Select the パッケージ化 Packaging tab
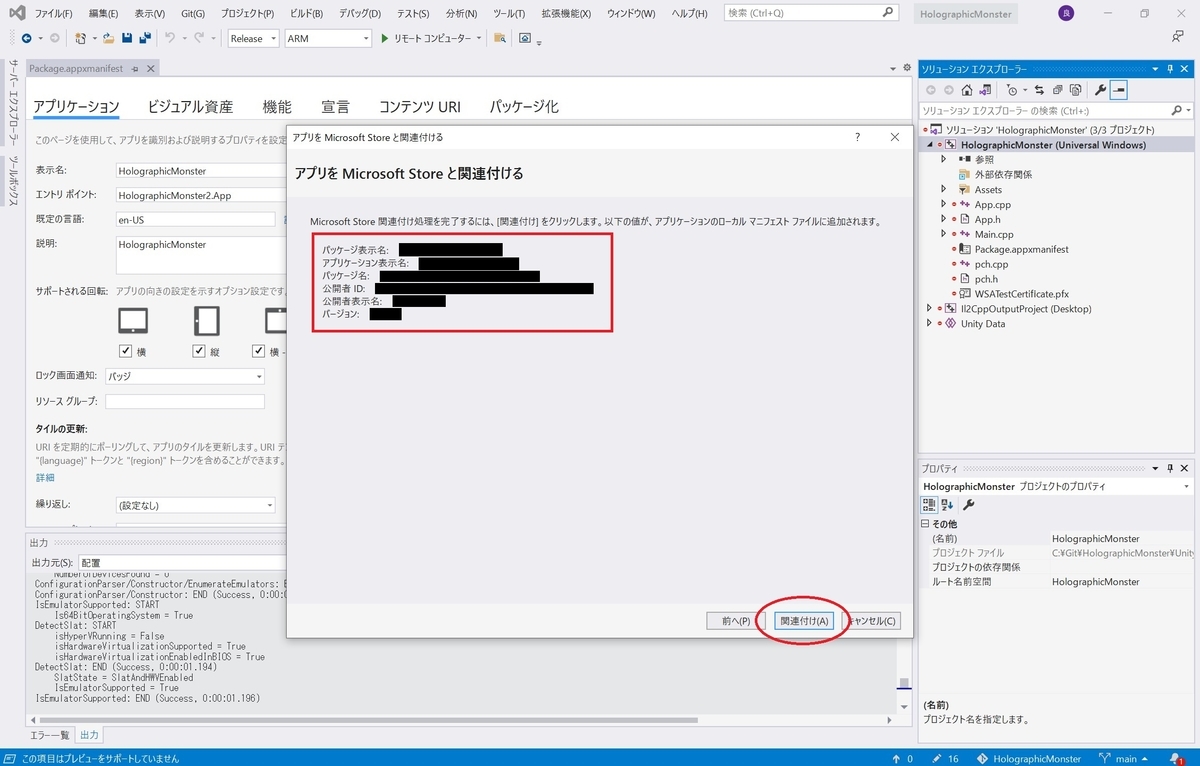Viewport: 1200px width, 766px height. pos(524,107)
